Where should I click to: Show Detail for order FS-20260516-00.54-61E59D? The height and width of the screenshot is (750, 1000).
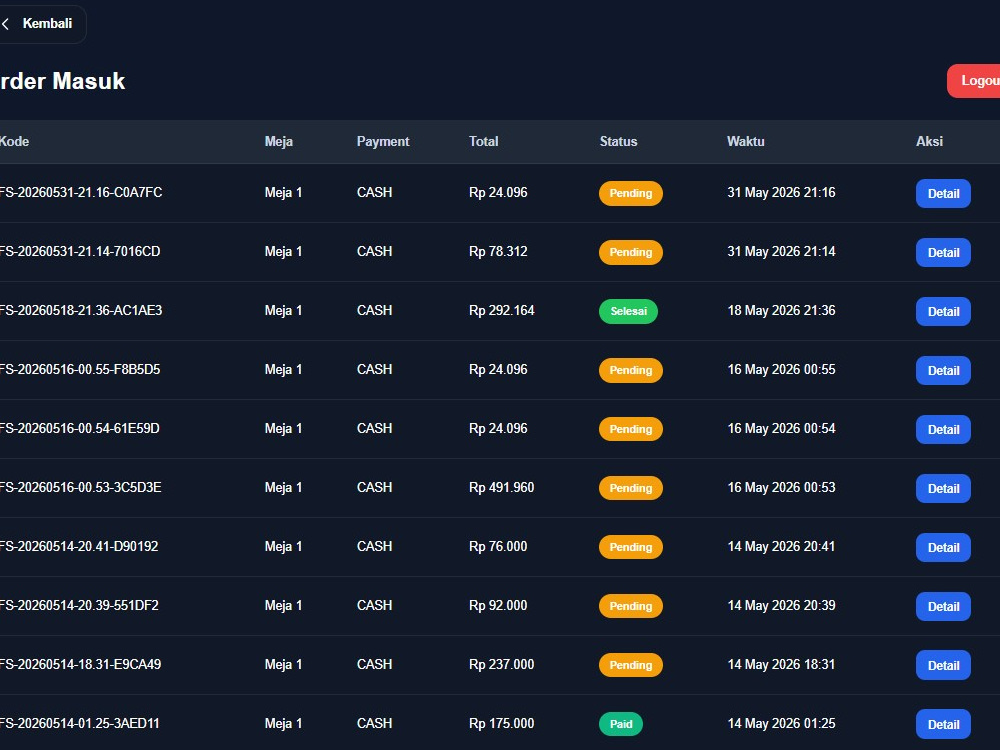tap(943, 429)
